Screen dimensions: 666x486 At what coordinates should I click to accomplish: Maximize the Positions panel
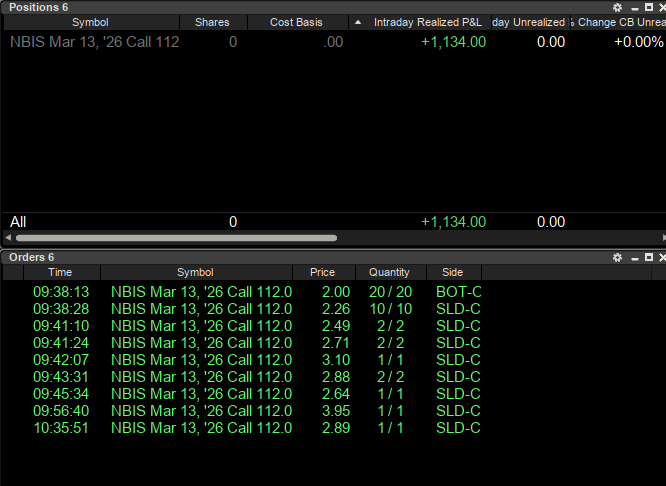click(649, 7)
